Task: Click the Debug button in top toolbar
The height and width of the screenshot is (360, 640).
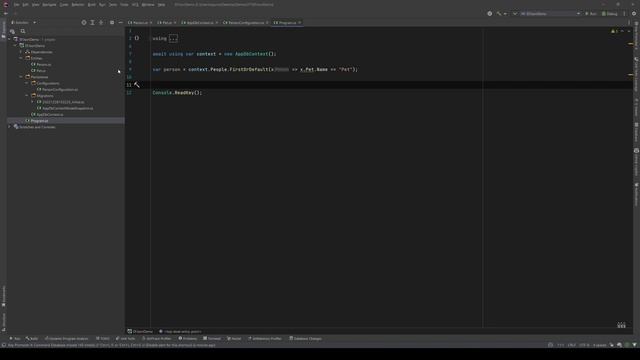Action: [x=610, y=13]
